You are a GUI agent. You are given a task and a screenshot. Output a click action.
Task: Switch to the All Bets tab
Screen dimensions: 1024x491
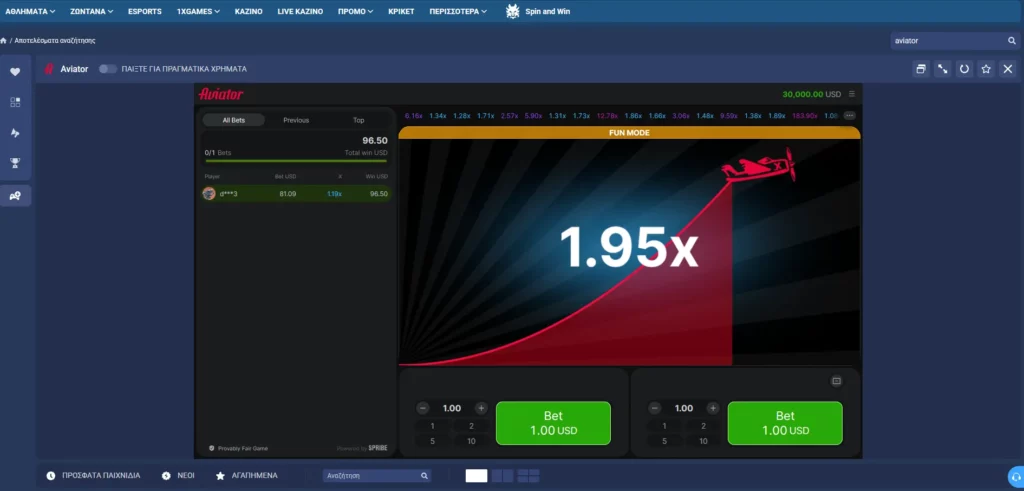click(x=234, y=120)
